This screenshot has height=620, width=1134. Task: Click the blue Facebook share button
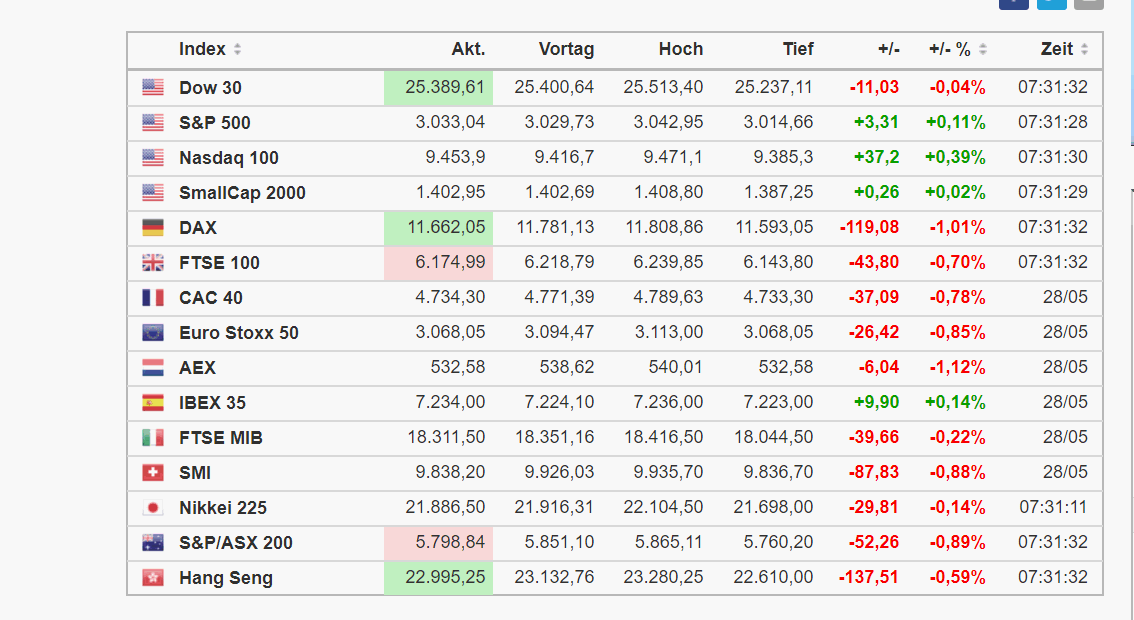pyautogui.click(x=1014, y=3)
